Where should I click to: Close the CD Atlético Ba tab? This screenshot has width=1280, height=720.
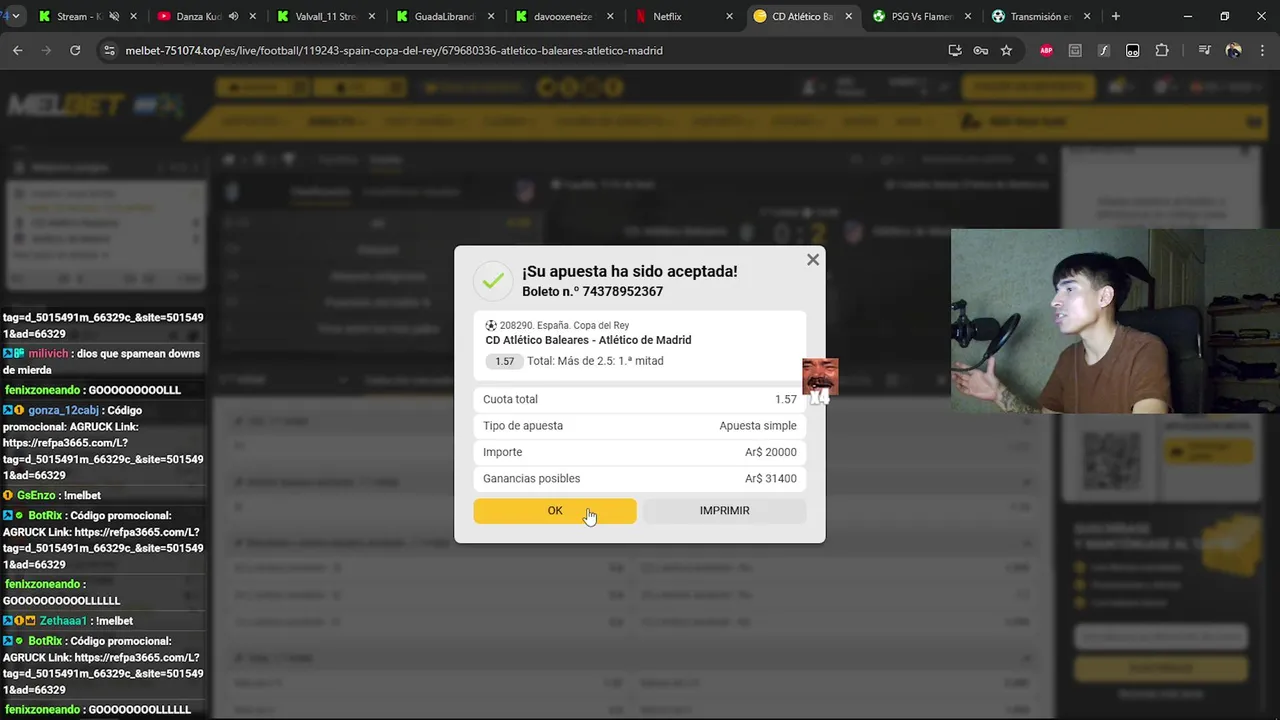849,16
